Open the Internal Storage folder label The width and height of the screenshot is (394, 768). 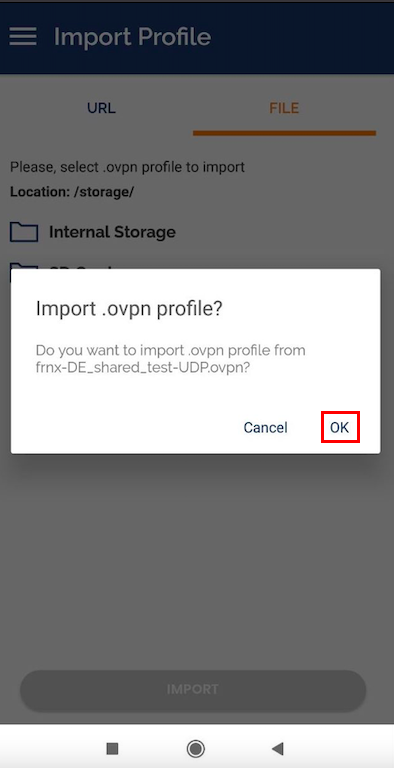112,232
